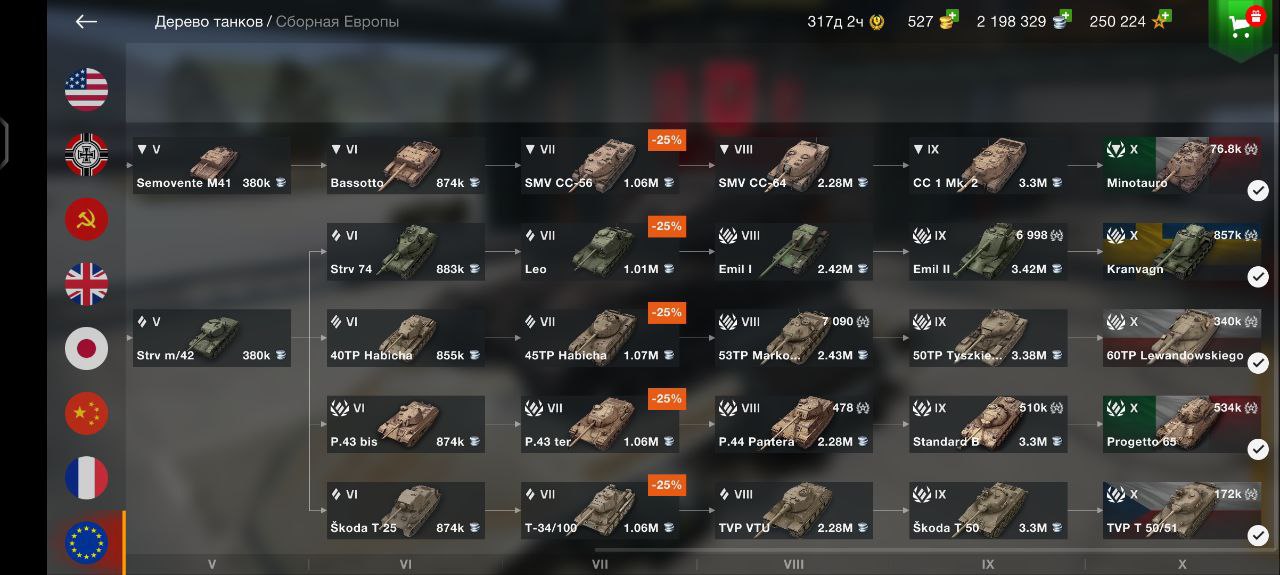The image size is (1280, 575).
Task: Open the shop cart icon
Action: 1244,28
